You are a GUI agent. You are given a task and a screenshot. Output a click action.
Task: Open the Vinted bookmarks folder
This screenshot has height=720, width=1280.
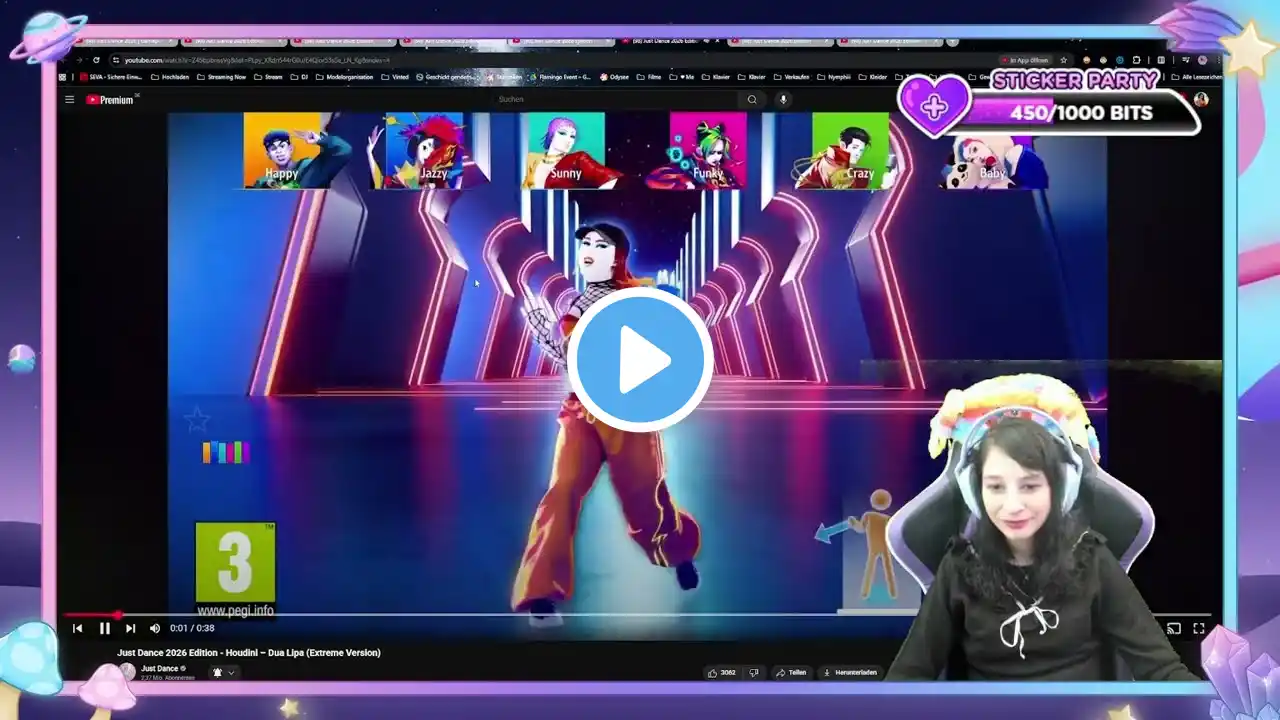click(x=396, y=77)
